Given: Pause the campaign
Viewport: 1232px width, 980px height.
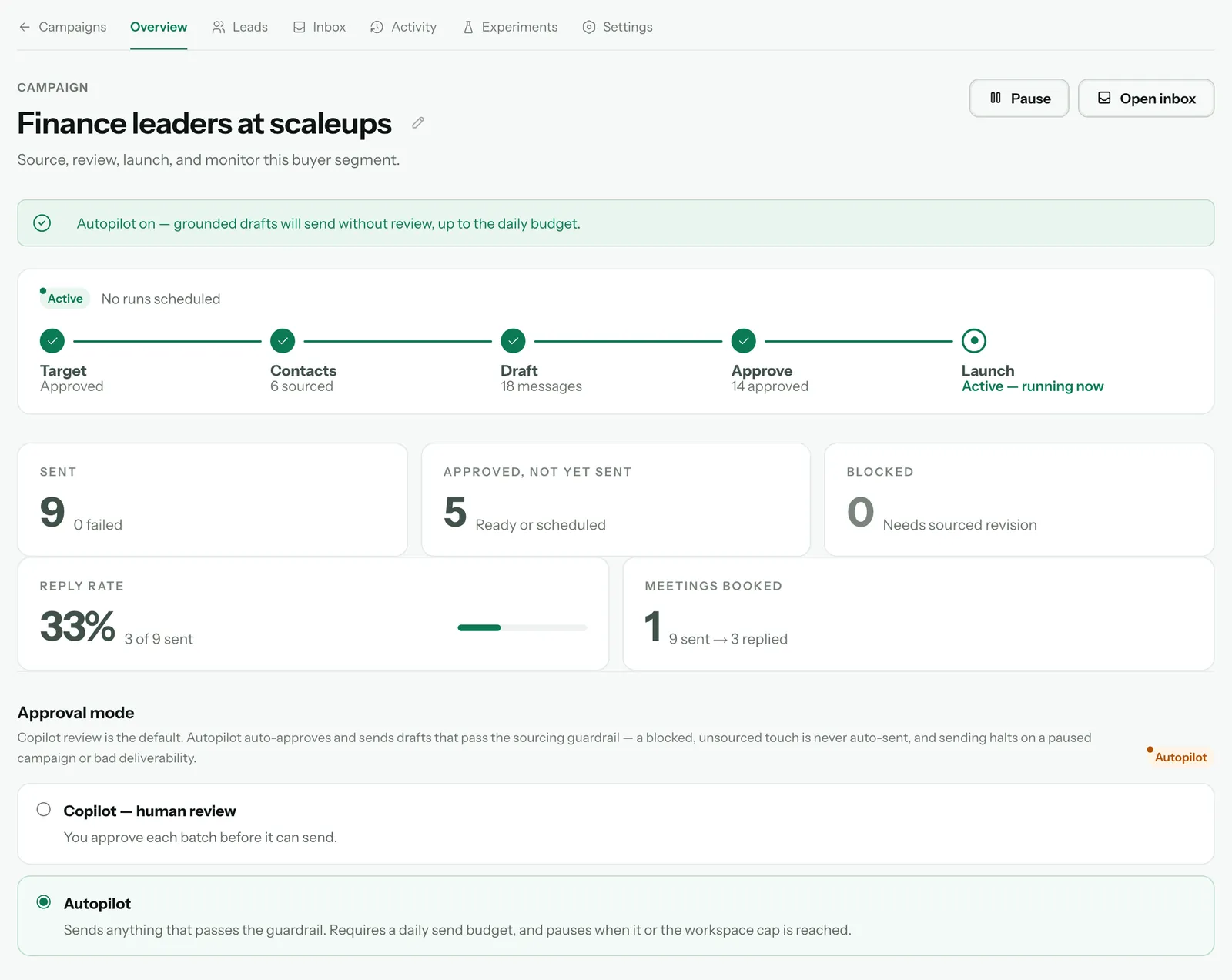Looking at the screenshot, I should (1019, 99).
